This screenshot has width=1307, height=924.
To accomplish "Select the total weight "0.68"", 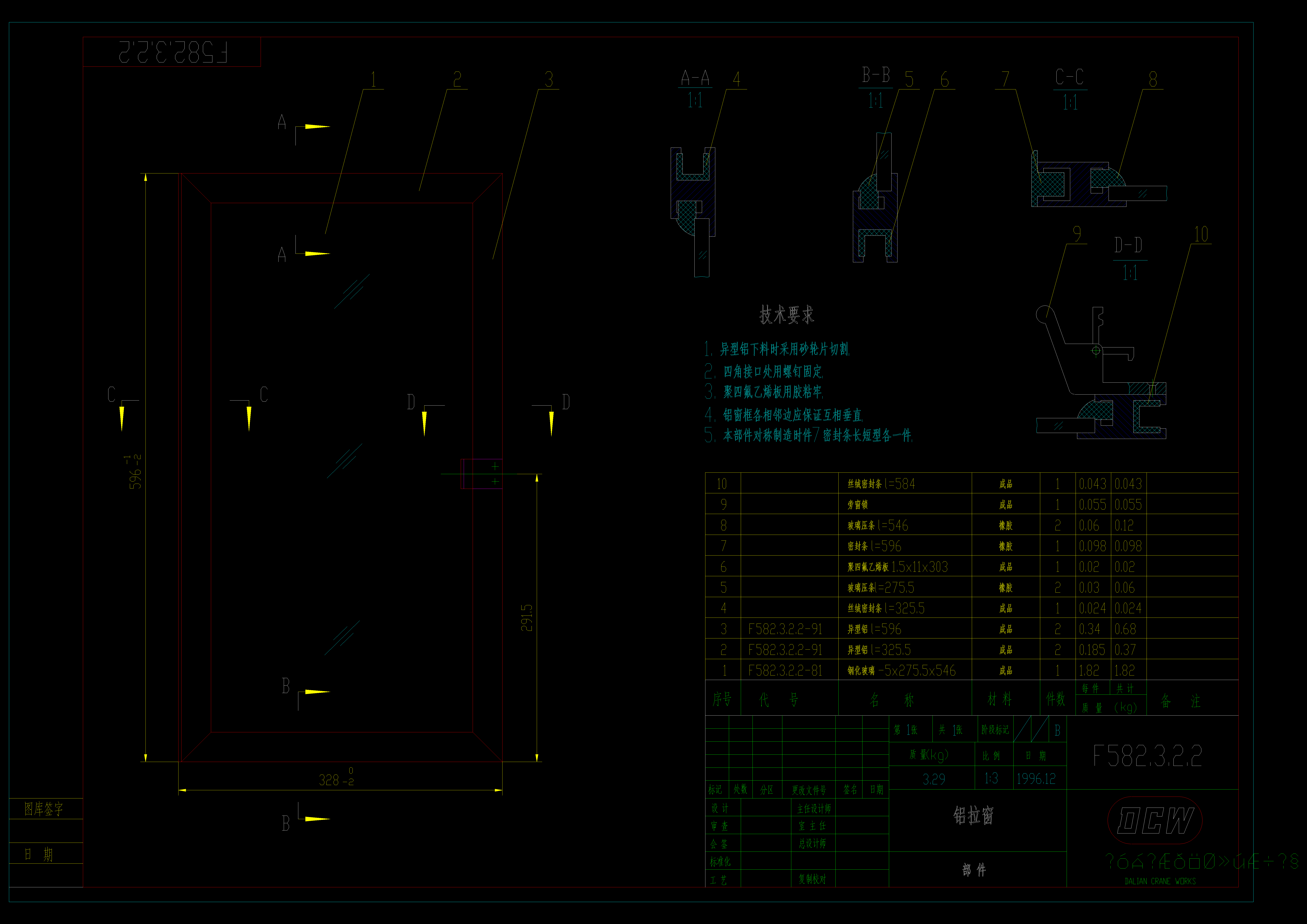I will pos(1125,629).
